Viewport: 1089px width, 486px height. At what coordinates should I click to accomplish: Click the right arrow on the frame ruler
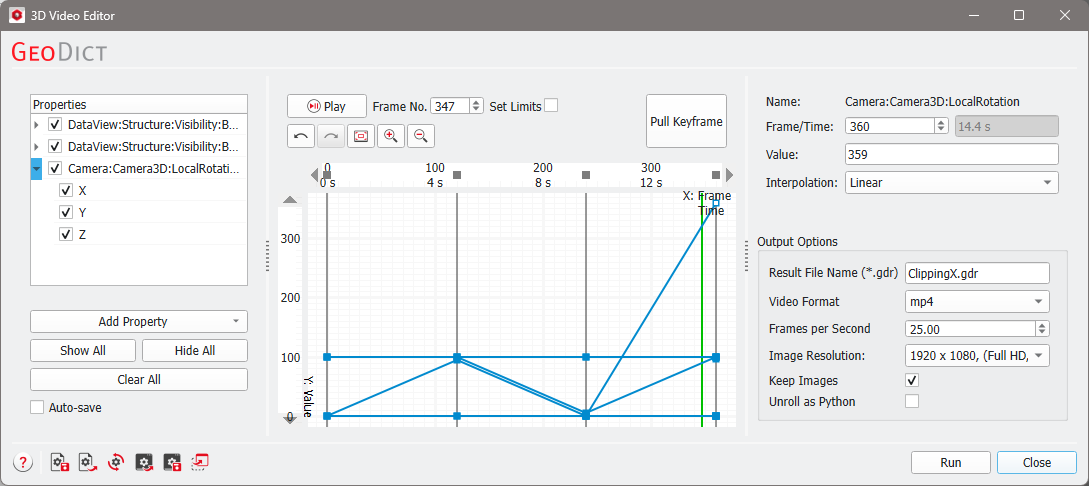pos(729,174)
